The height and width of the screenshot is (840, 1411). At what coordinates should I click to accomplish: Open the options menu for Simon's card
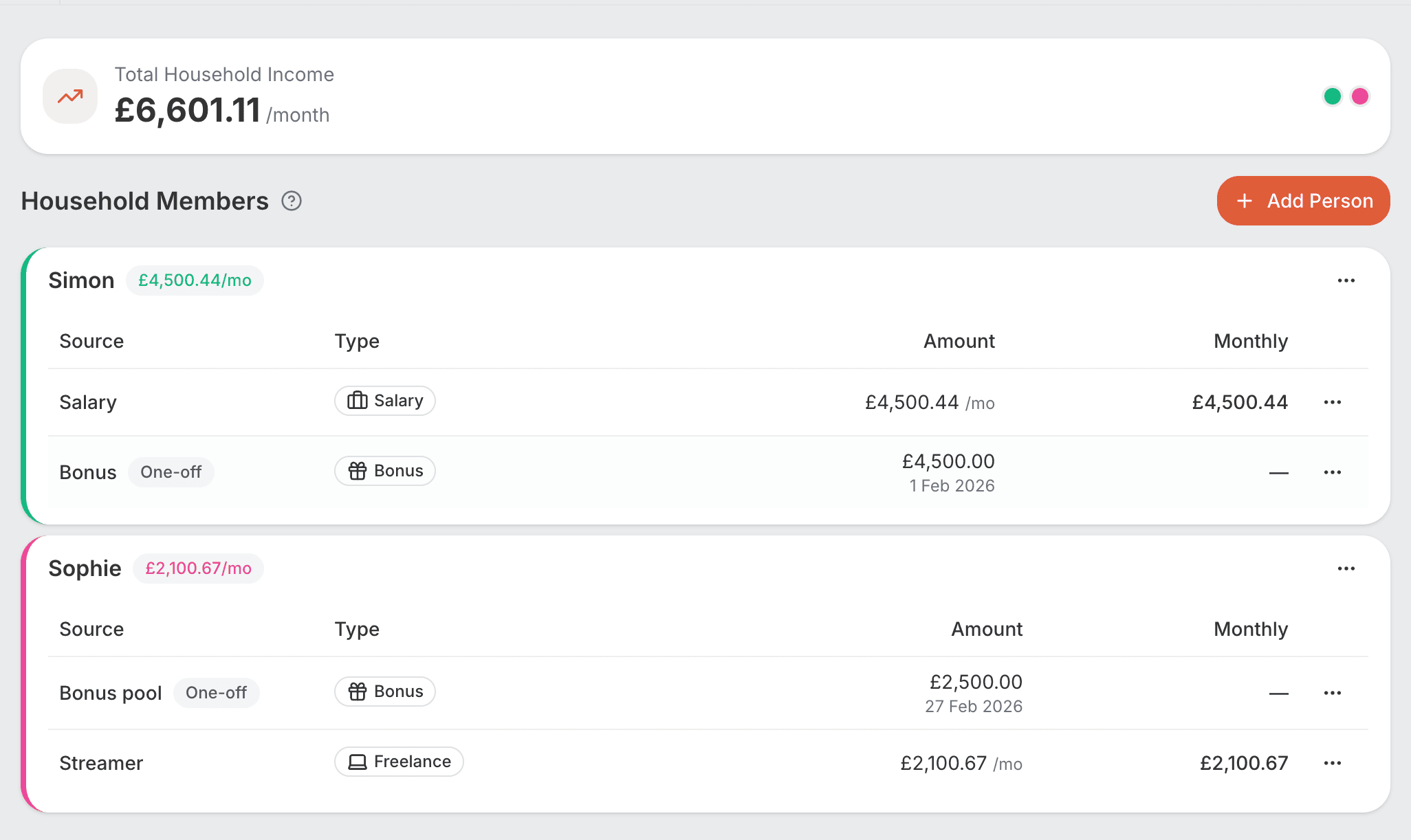pyautogui.click(x=1346, y=280)
